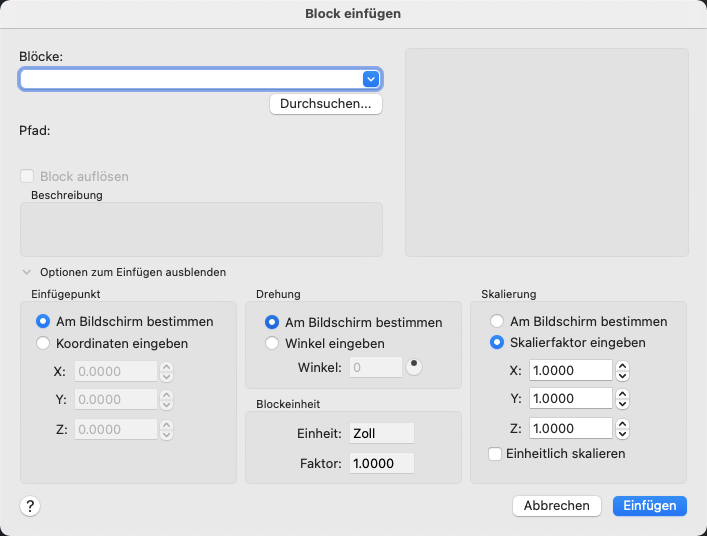Select Skalierfaktor eingeben radio button
The width and height of the screenshot is (707, 536).
pos(497,343)
